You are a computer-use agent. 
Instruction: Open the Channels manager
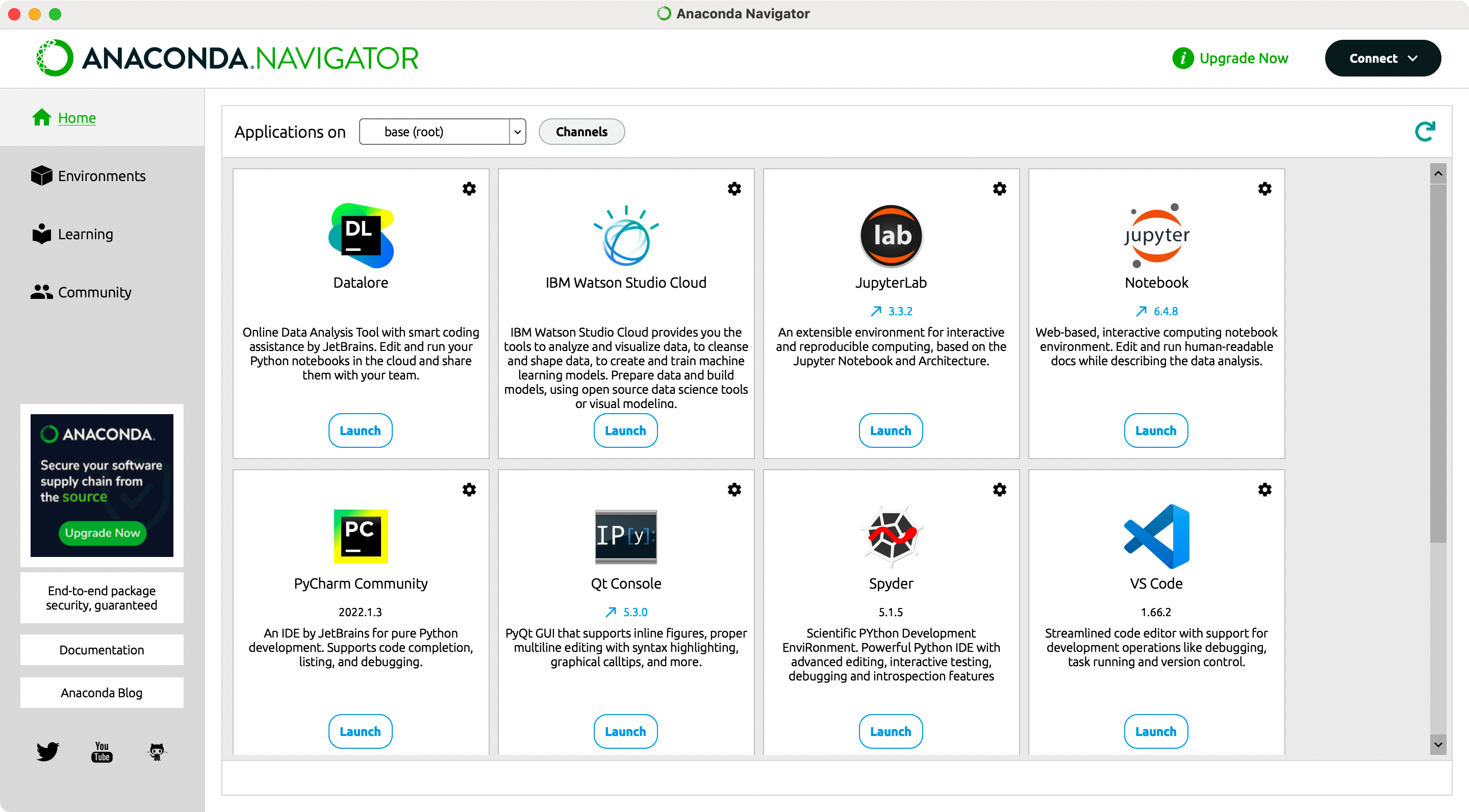click(x=581, y=132)
